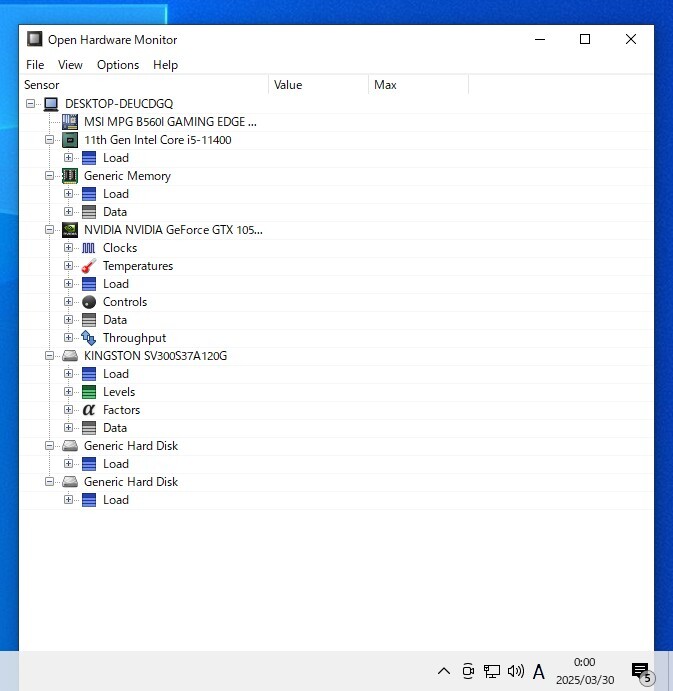The width and height of the screenshot is (673, 691).
Task: Expand the Throughput node under NVIDIA GPU
Action: 68,338
